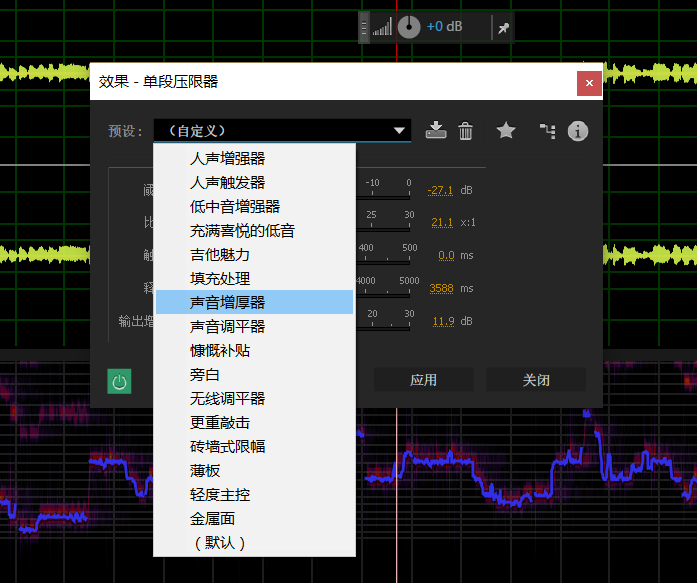This screenshot has width=697, height=583.
Task: Edit output gain value 11.9 dB
Action: click(443, 321)
